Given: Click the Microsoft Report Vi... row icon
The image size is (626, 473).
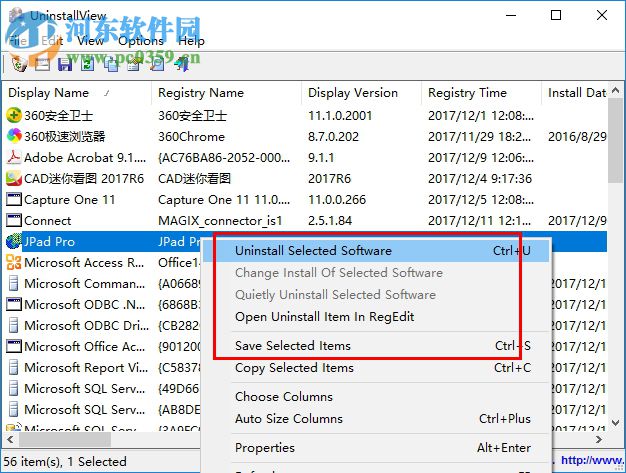Looking at the screenshot, I should tap(14, 367).
